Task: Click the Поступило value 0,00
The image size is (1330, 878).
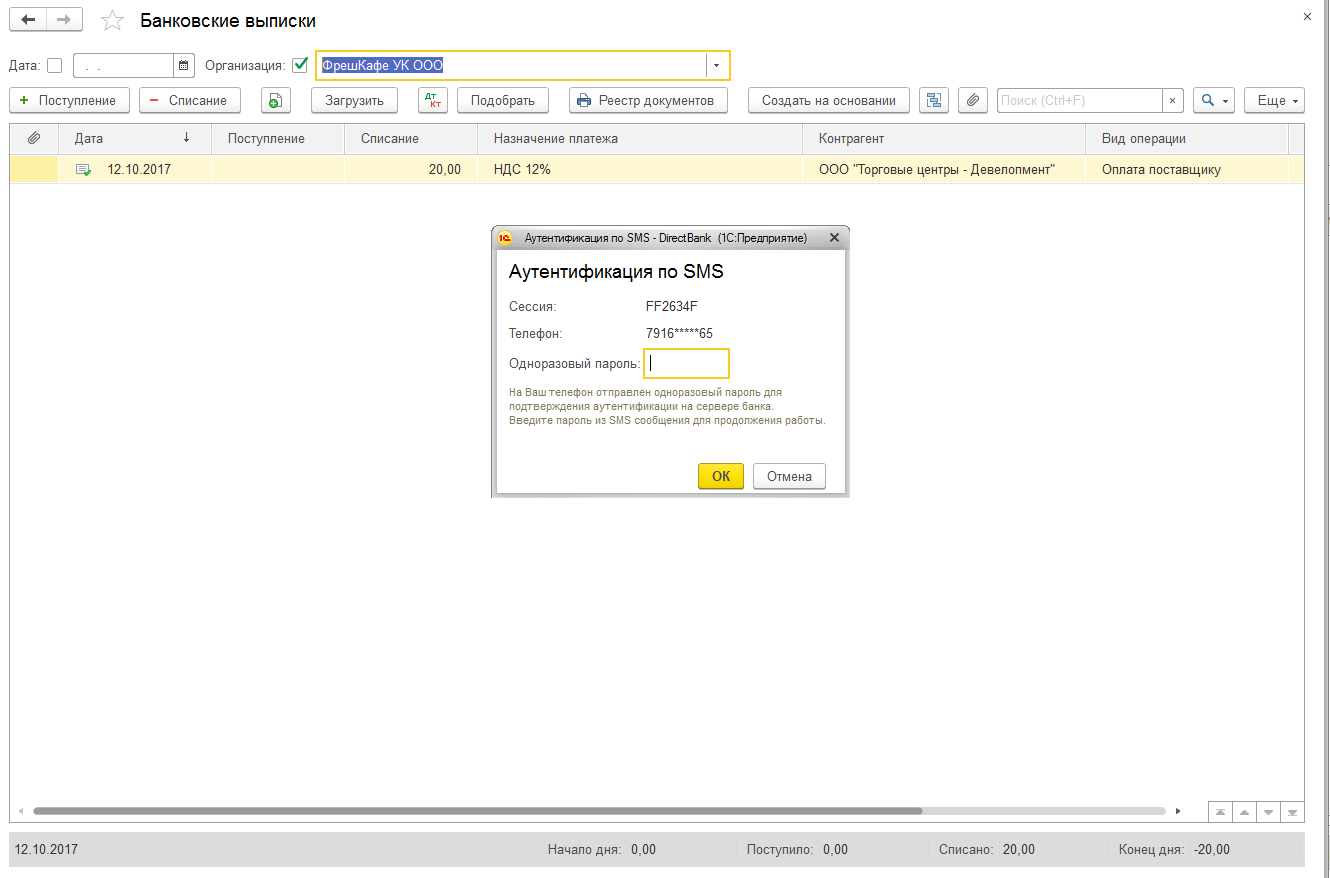Action: [834, 850]
